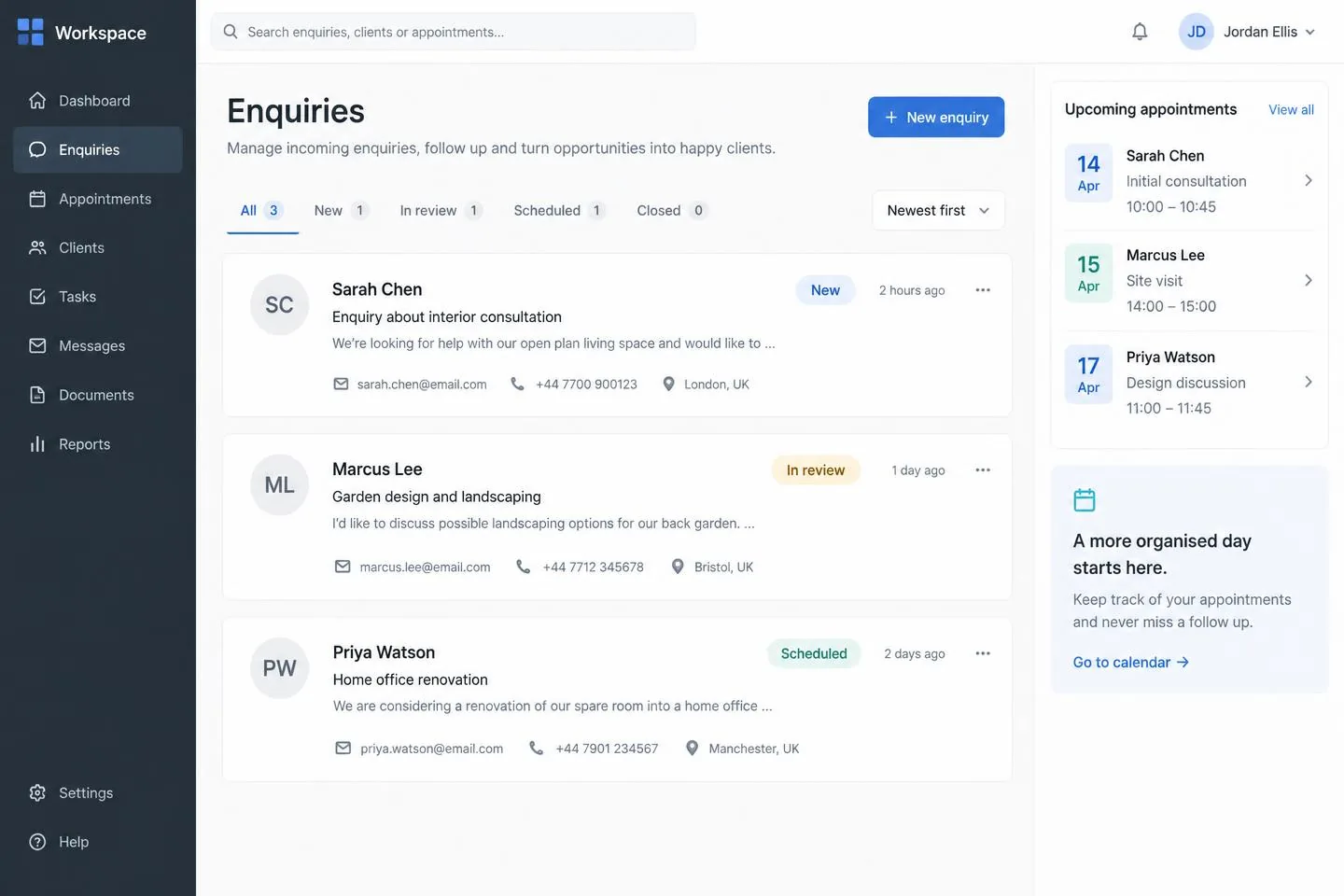
Task: Click the email icon beside sarah.chen@email.com
Action: 341,384
